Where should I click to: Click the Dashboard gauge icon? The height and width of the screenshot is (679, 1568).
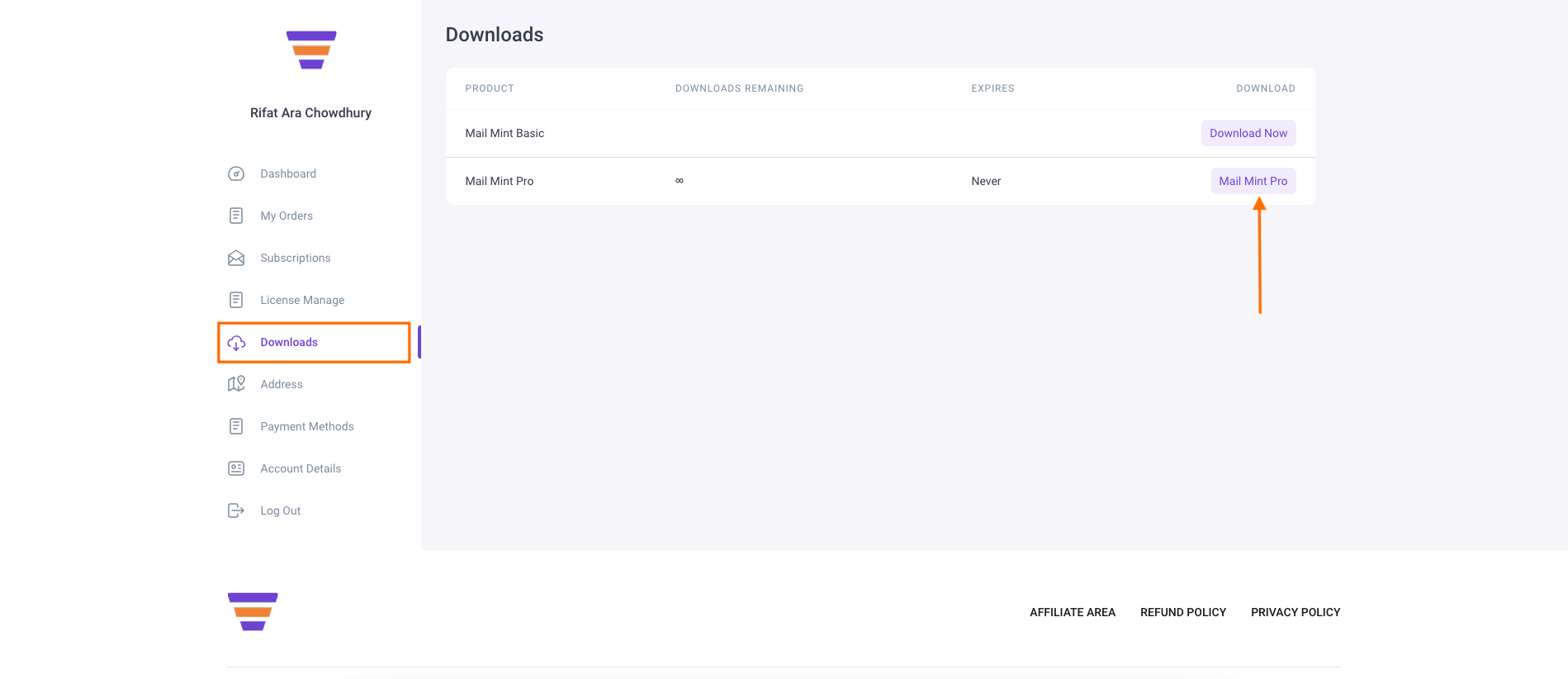pos(236,173)
